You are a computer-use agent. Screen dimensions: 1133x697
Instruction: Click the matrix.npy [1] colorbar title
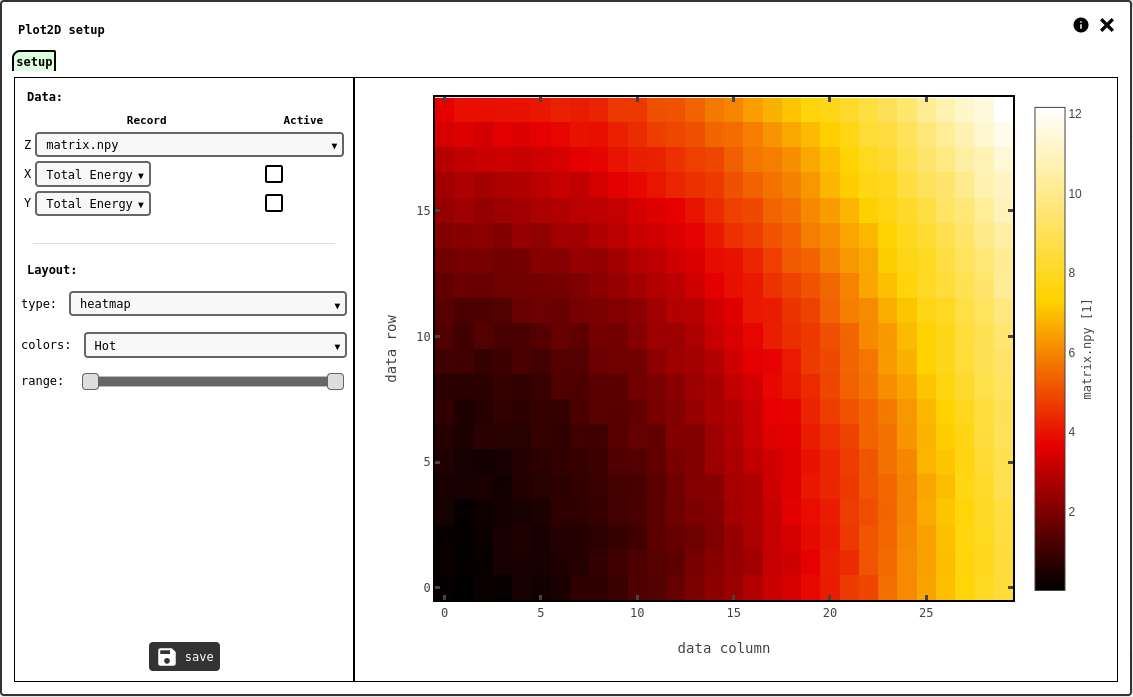tap(1087, 349)
